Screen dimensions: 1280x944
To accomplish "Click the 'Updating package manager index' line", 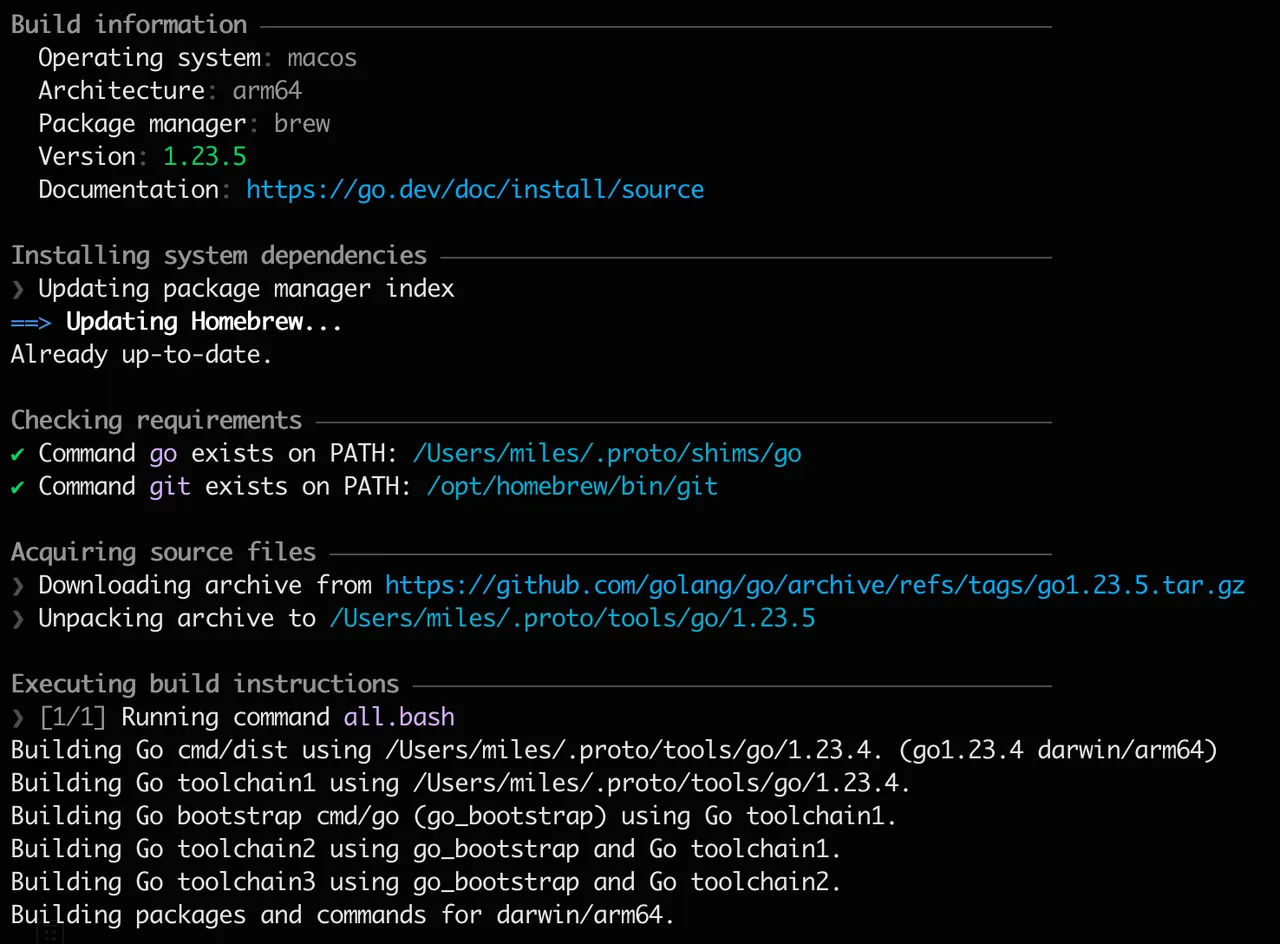I will 246,288.
